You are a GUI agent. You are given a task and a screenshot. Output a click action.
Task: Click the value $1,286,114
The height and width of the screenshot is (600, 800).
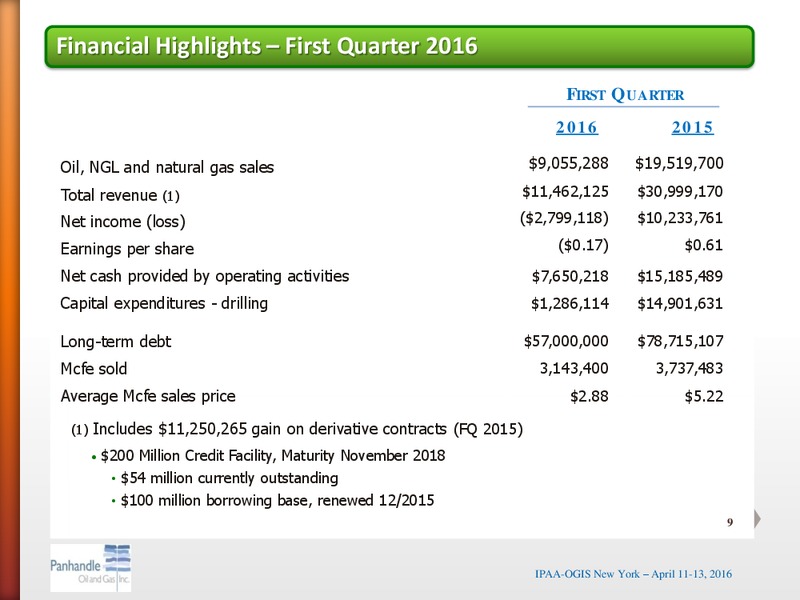tap(570, 304)
